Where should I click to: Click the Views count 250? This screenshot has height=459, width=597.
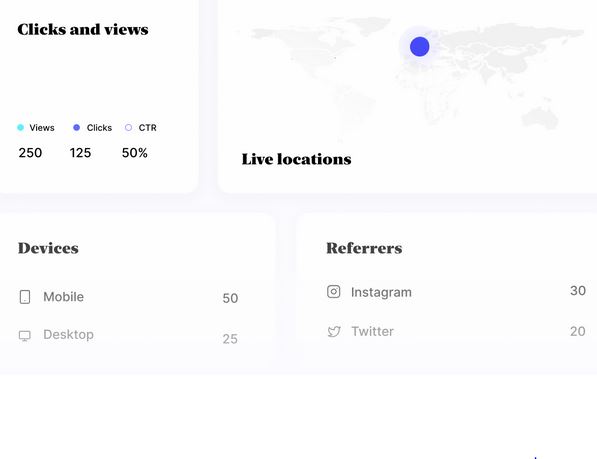(30, 153)
